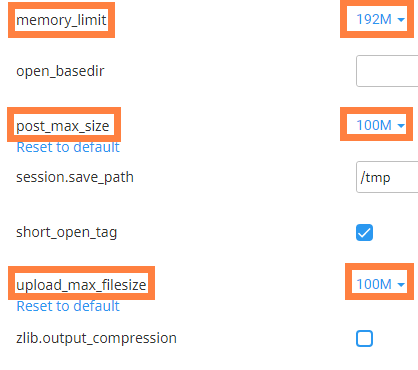The width and height of the screenshot is (418, 370).
Task: Reset post_max_size to default
Action: pyautogui.click(x=68, y=147)
